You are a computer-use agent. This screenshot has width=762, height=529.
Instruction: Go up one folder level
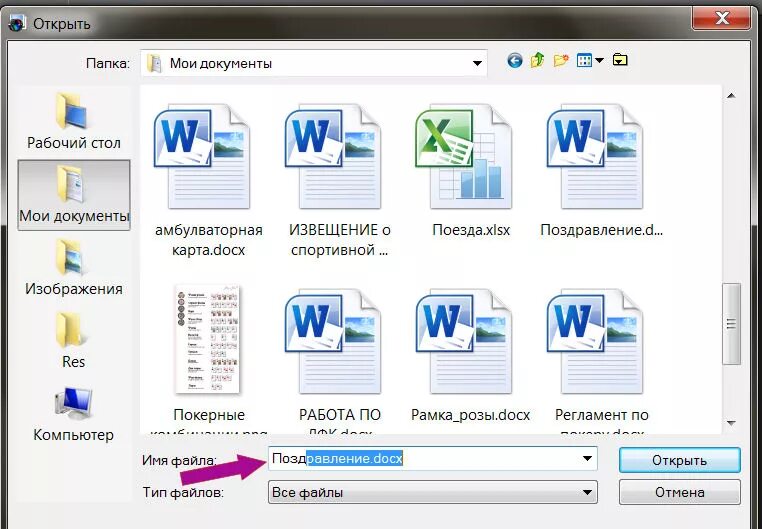coord(537,61)
